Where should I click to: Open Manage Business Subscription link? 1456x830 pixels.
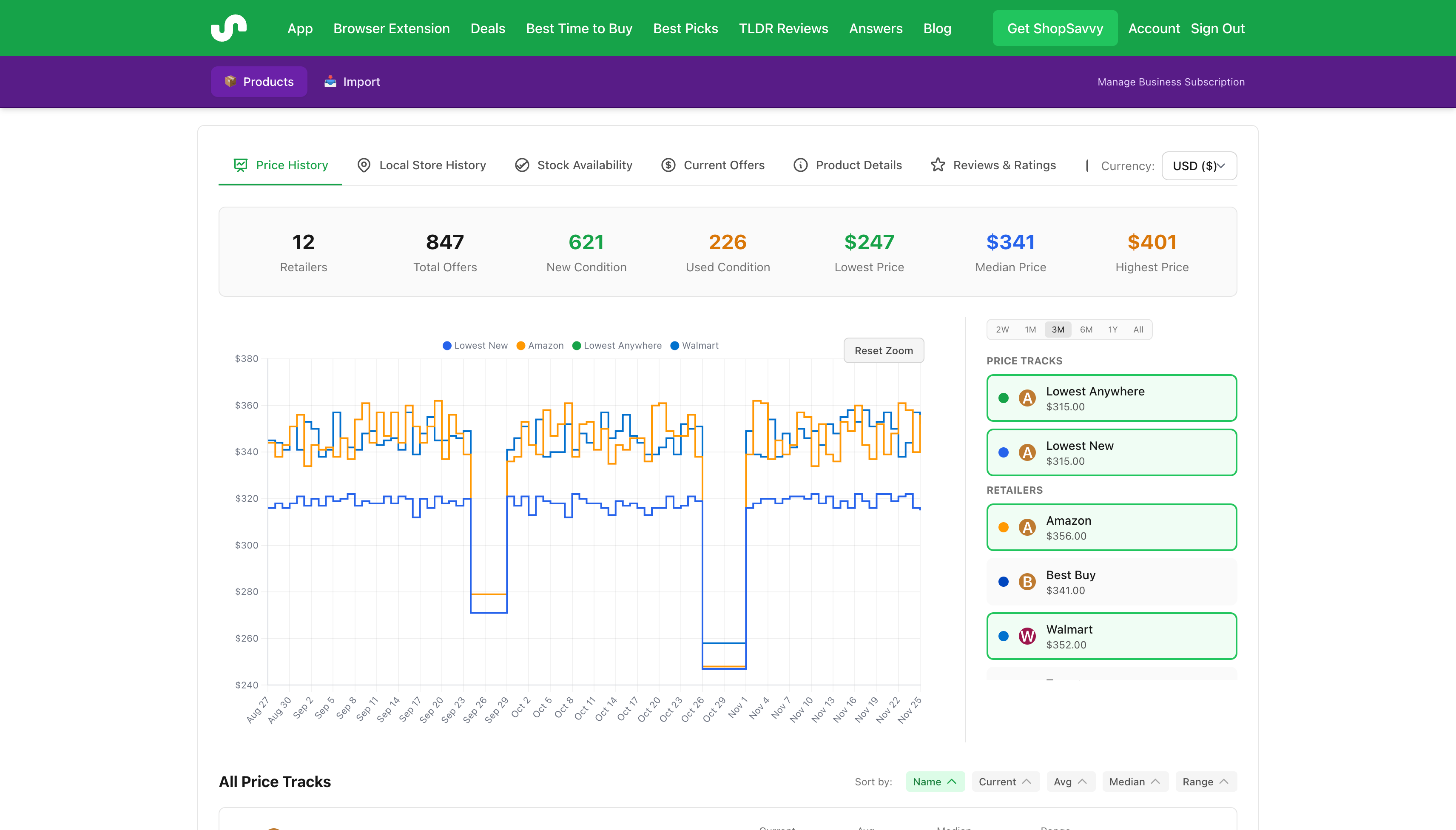(1171, 82)
